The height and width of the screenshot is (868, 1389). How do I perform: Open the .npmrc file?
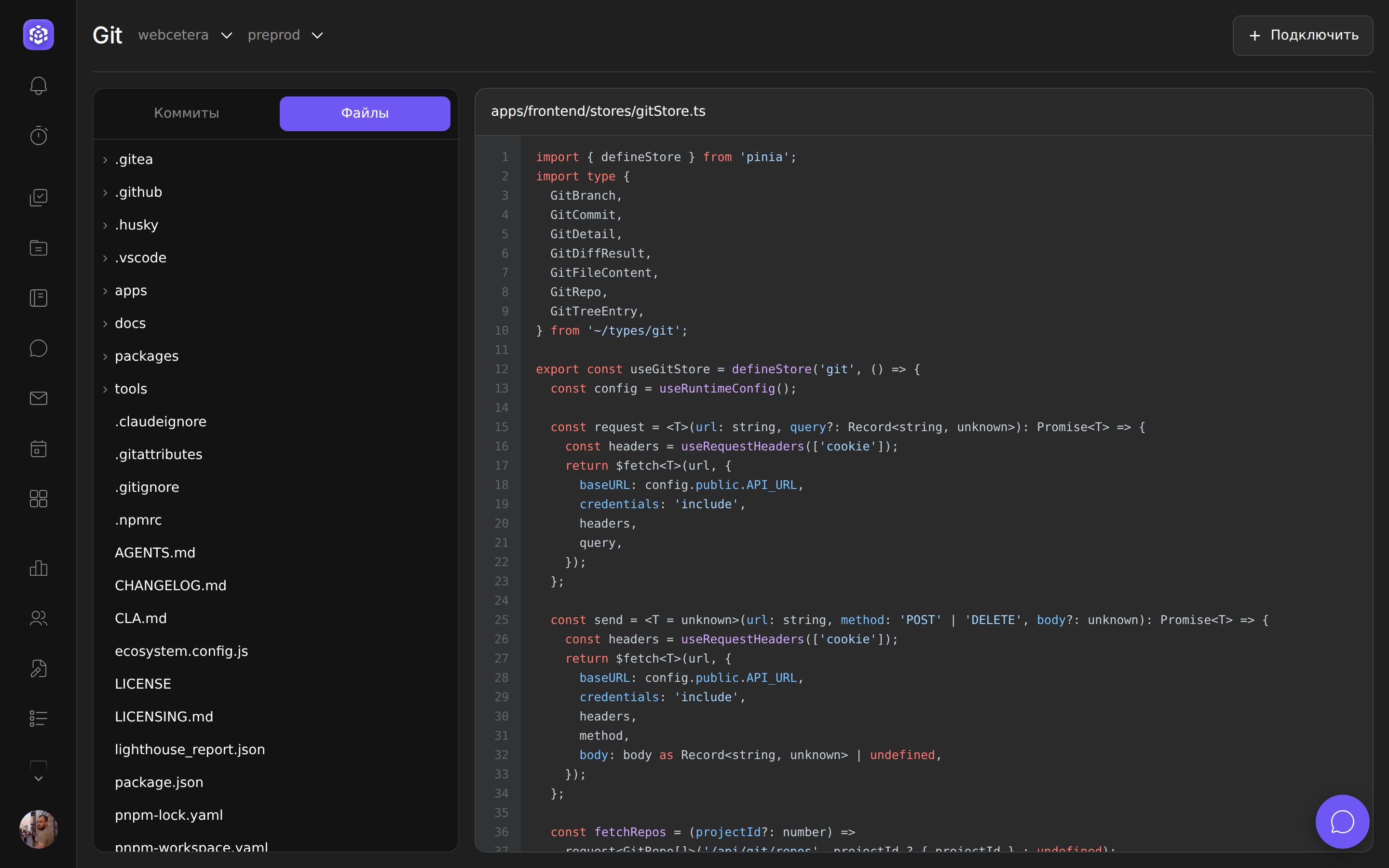tap(275, 519)
